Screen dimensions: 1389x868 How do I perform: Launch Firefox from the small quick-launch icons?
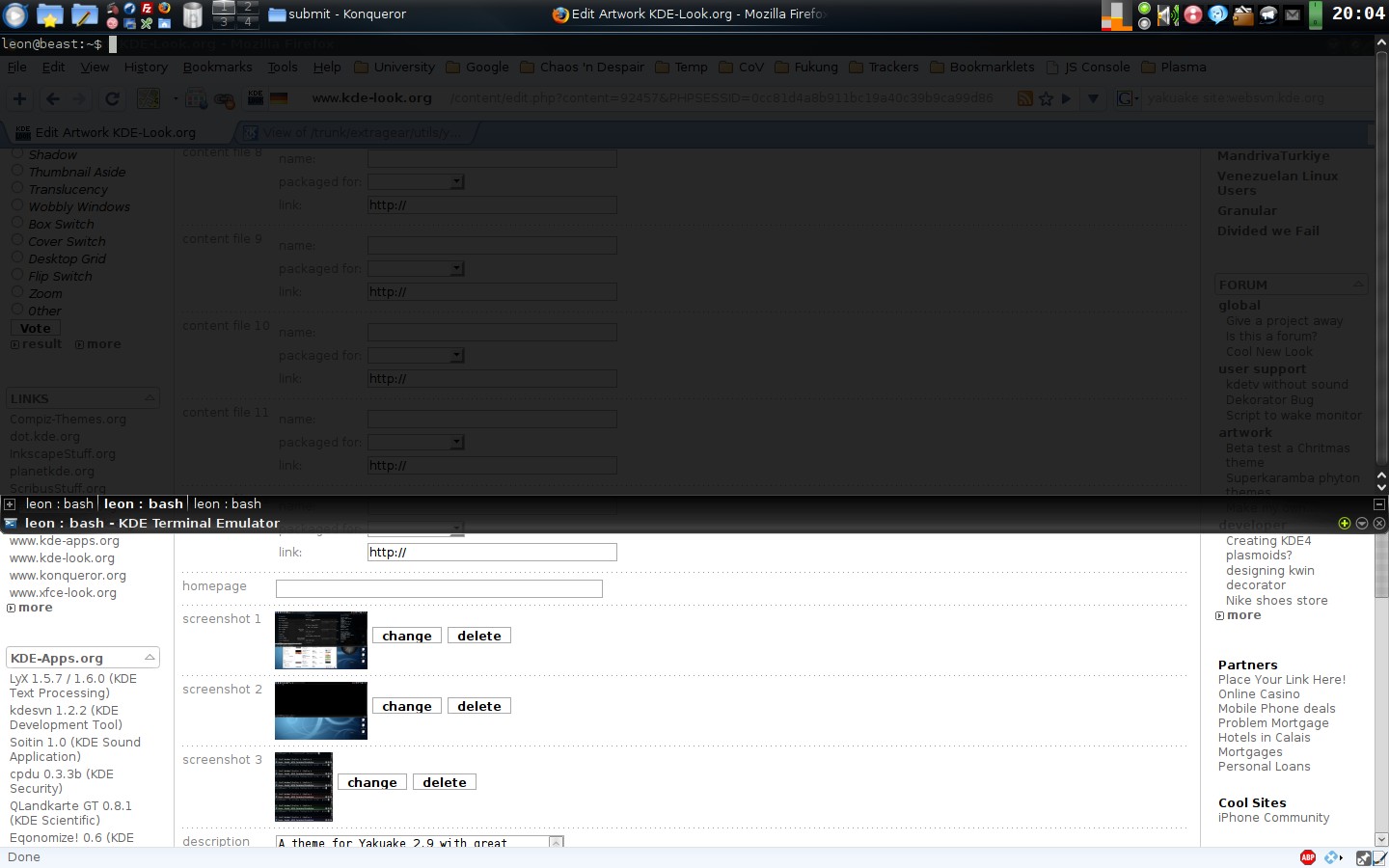click(164, 8)
